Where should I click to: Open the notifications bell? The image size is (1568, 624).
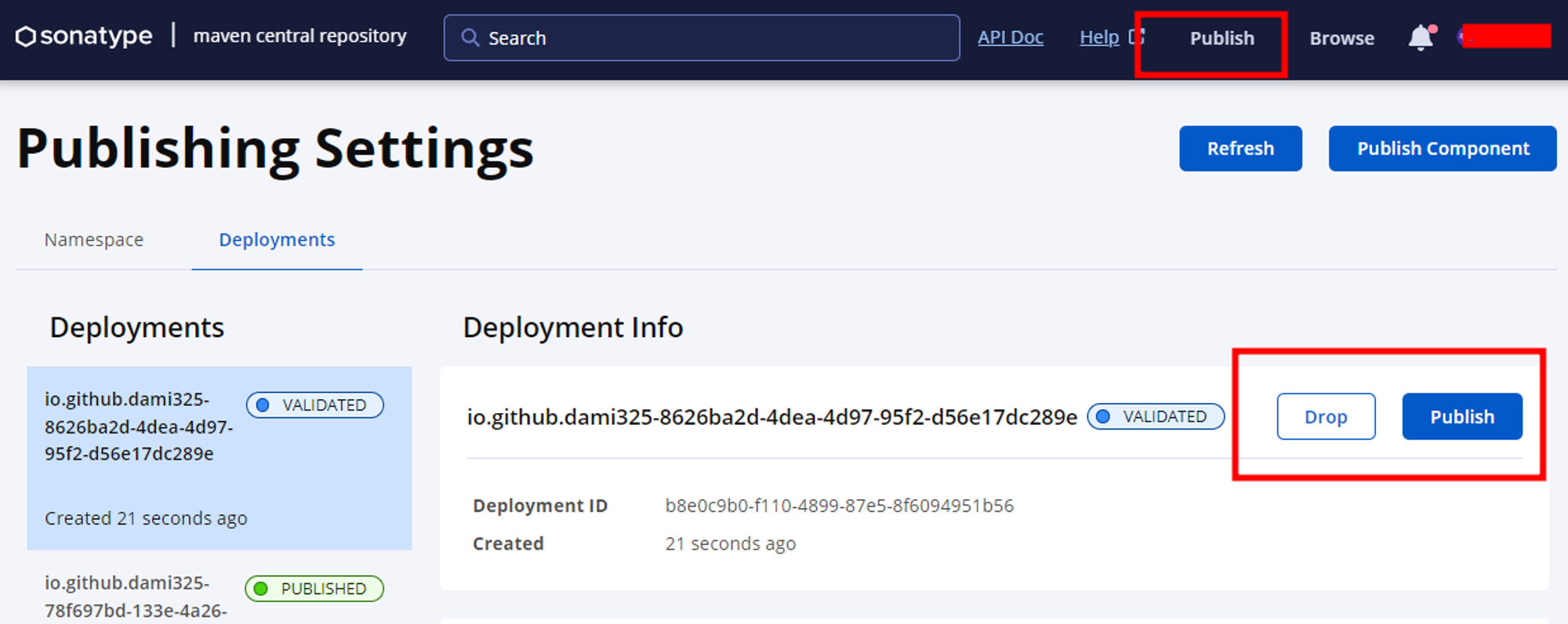[1421, 38]
